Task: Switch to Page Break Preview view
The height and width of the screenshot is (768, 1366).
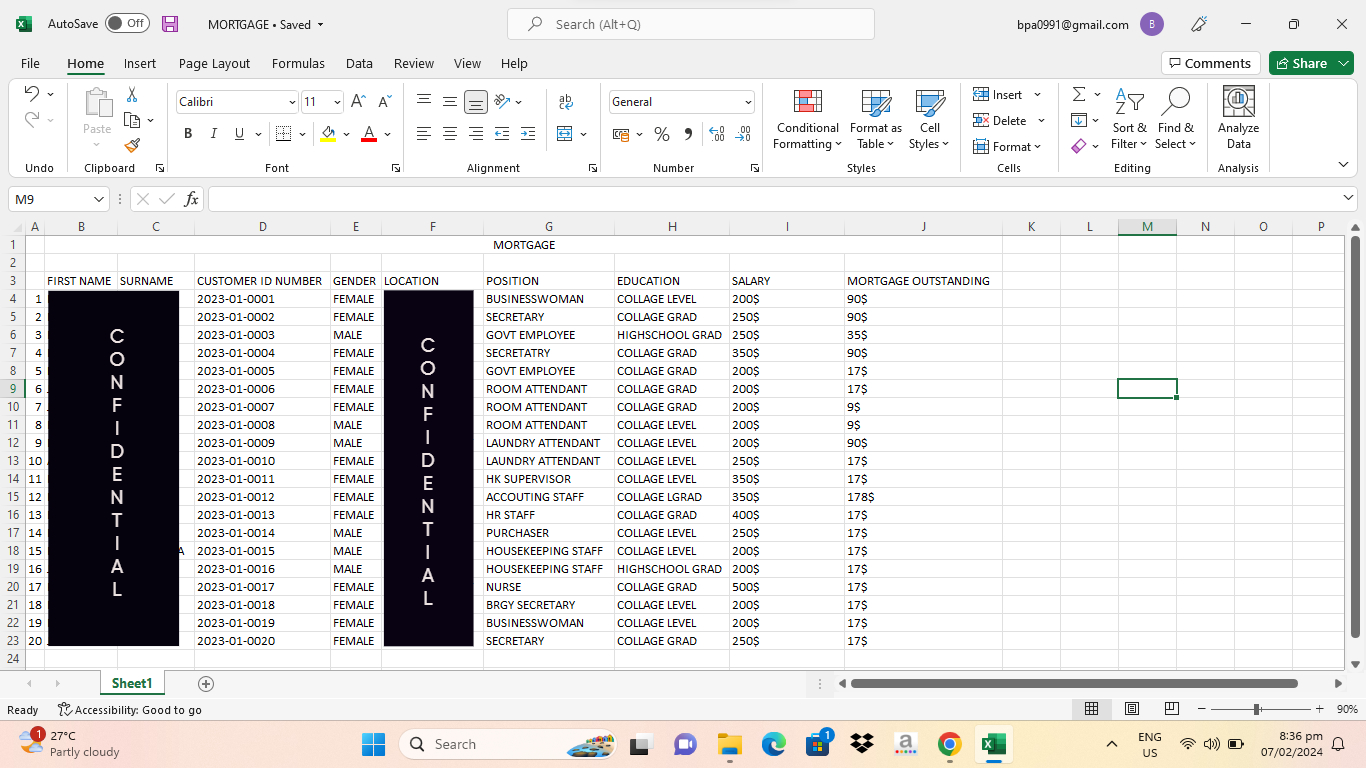Action: click(x=1172, y=709)
